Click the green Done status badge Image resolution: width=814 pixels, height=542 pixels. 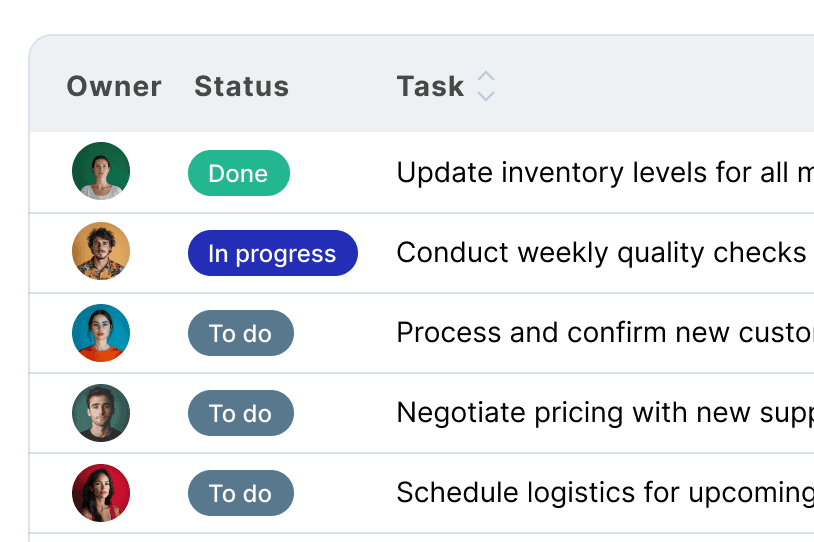239,173
